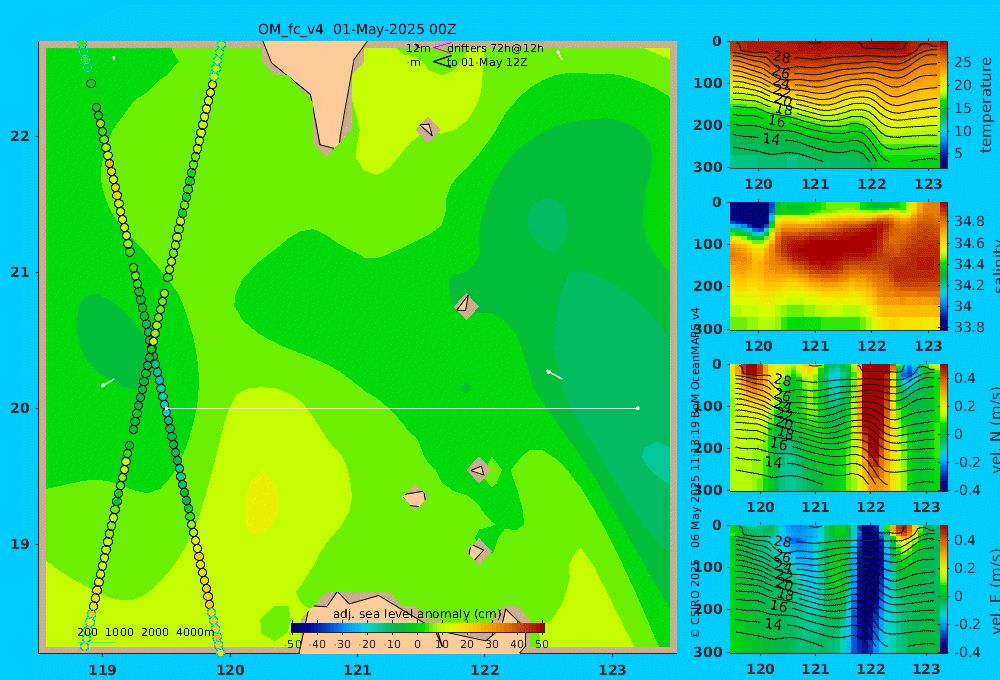Click latitude tick label "21" on the main map

[20, 272]
